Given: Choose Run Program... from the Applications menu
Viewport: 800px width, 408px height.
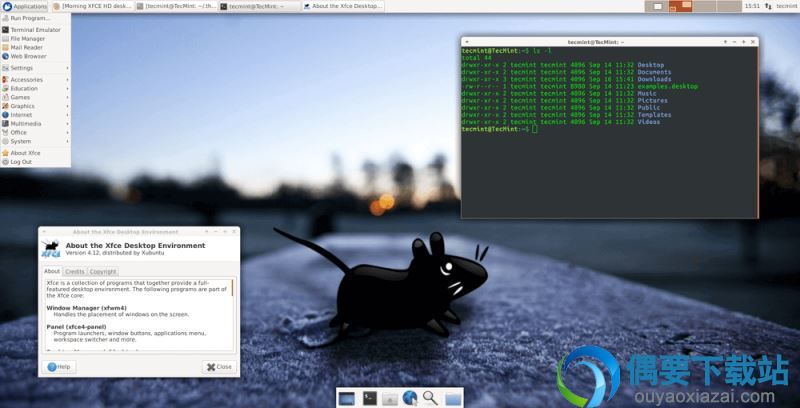Looking at the screenshot, I should [35, 18].
